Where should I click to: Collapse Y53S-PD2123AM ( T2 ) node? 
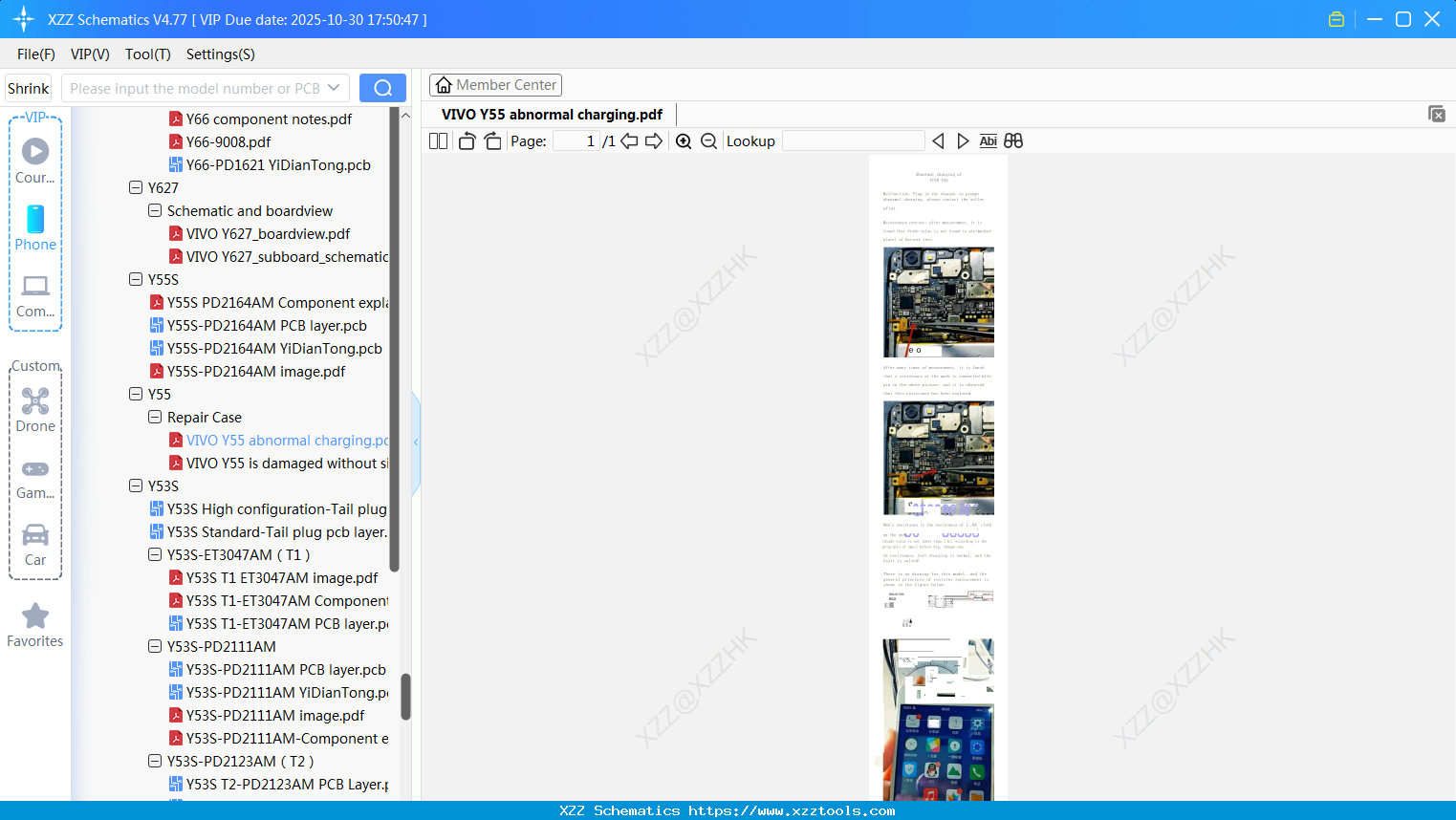(x=155, y=761)
